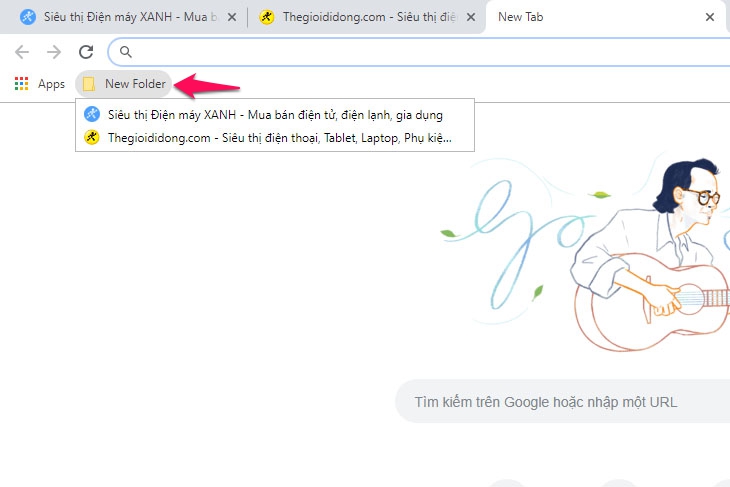
Task: Close the Thegioididong.com tab
Action: [x=471, y=17]
